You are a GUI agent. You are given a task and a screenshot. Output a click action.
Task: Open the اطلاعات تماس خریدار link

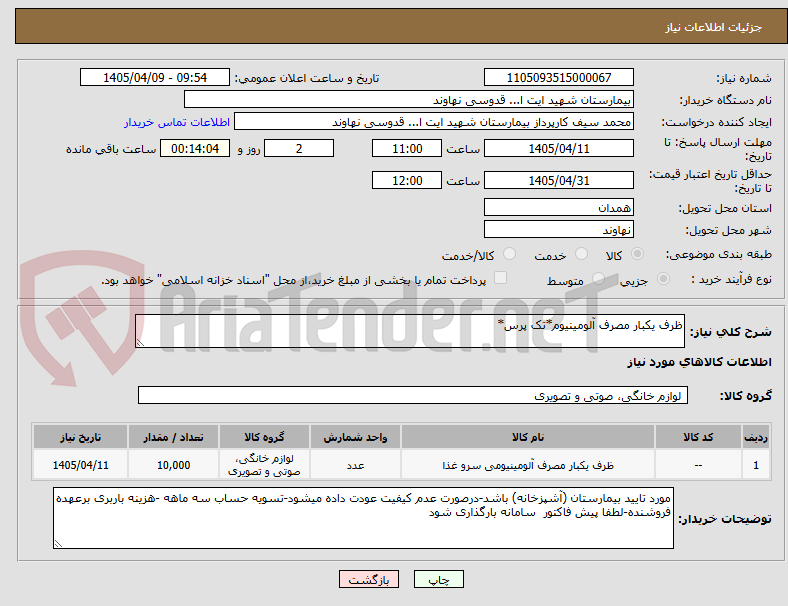177,122
